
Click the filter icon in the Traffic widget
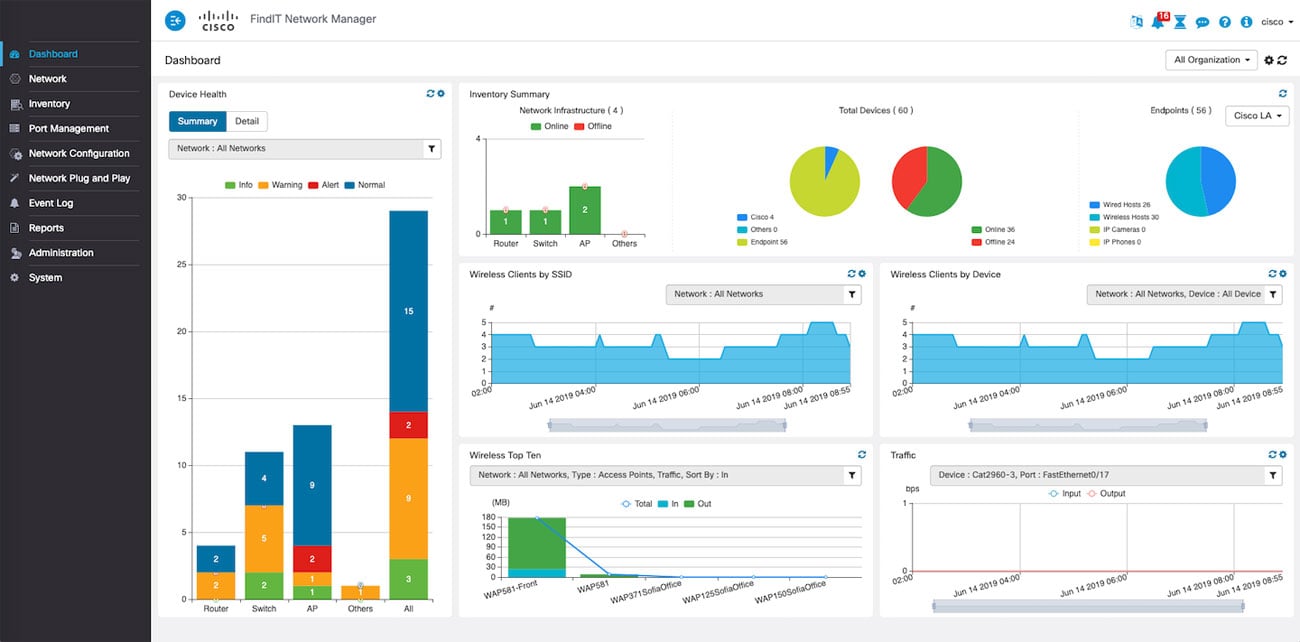coord(1272,476)
